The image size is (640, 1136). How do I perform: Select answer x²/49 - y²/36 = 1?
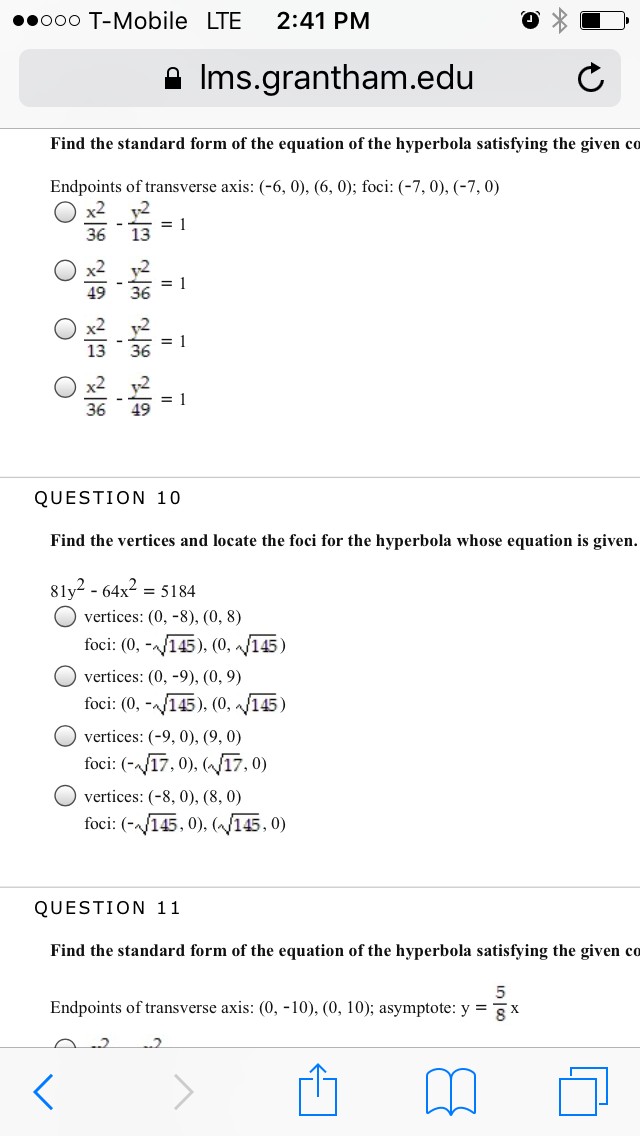65,270
